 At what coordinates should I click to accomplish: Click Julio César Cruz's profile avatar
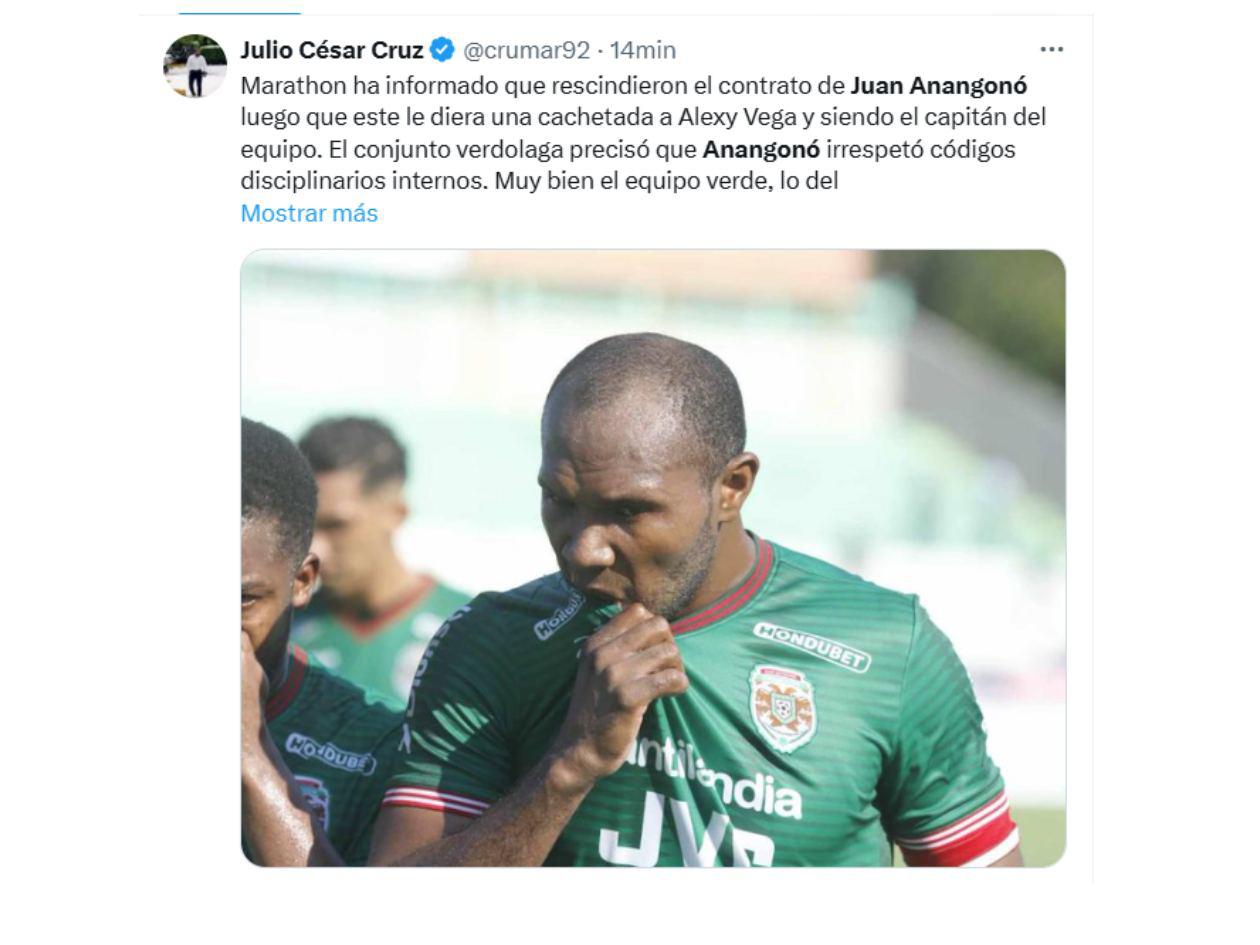pyautogui.click(x=195, y=66)
